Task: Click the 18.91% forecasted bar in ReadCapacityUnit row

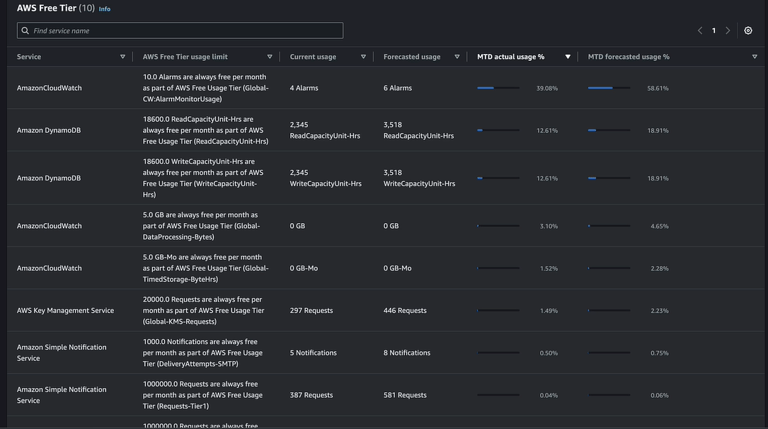Action: click(609, 130)
